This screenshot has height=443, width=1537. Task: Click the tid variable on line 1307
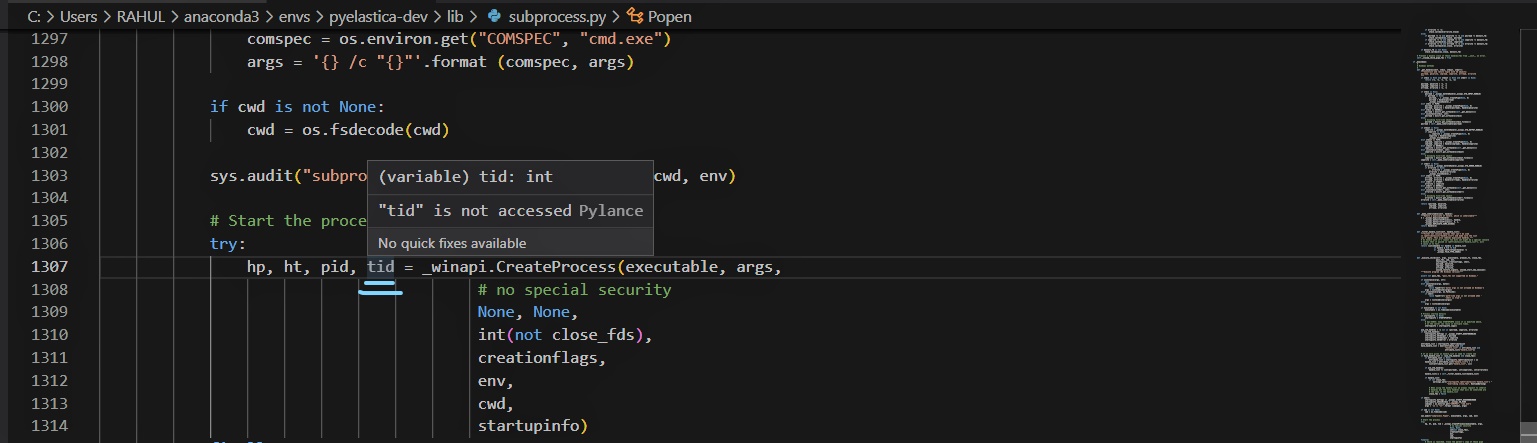(380, 267)
